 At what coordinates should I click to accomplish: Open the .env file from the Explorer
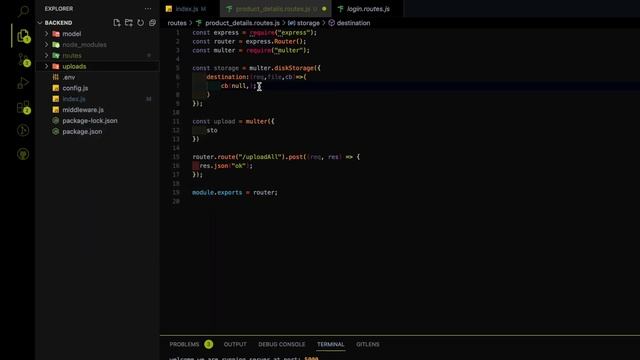[69, 77]
